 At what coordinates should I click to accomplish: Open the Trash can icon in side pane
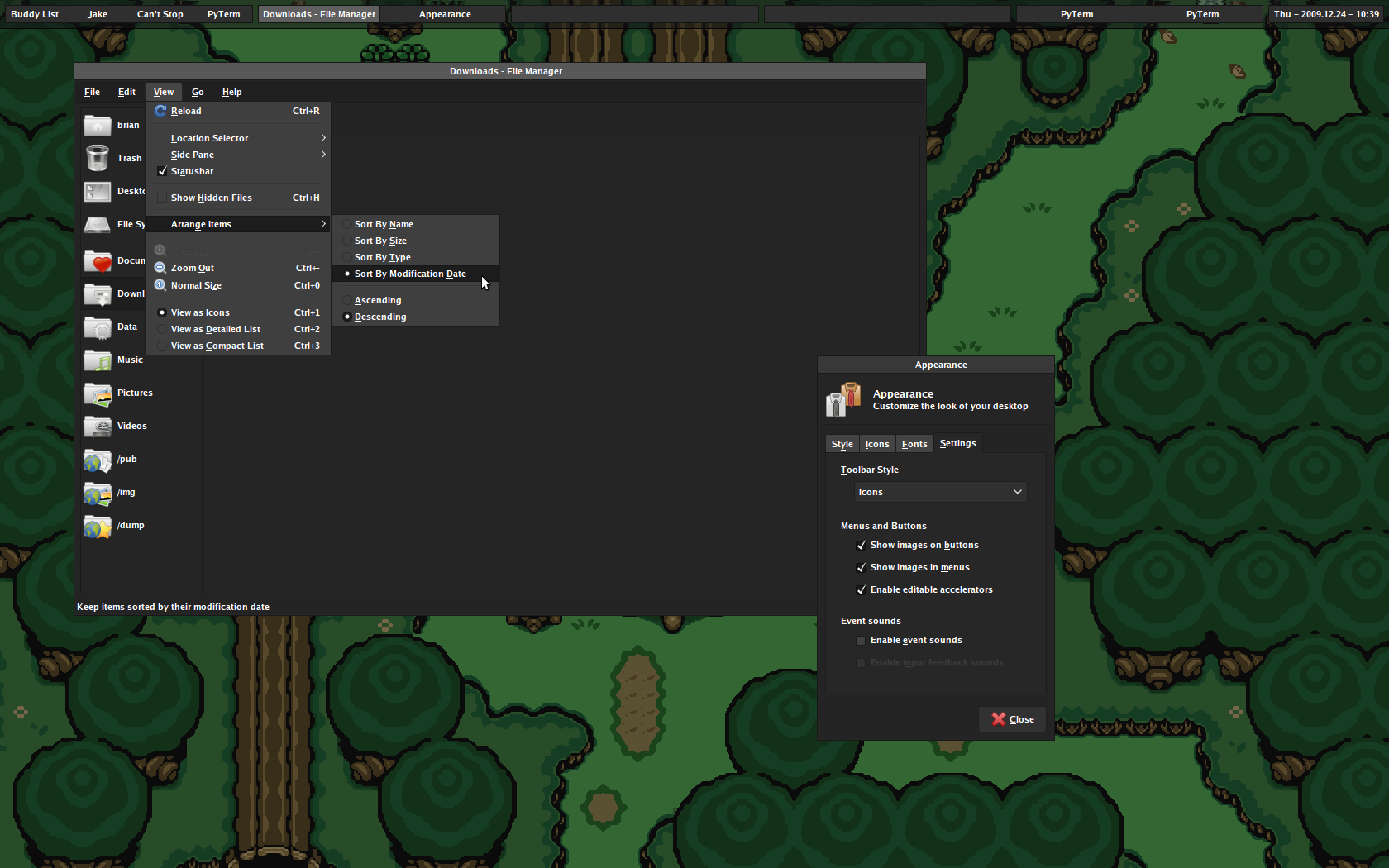[x=98, y=158]
